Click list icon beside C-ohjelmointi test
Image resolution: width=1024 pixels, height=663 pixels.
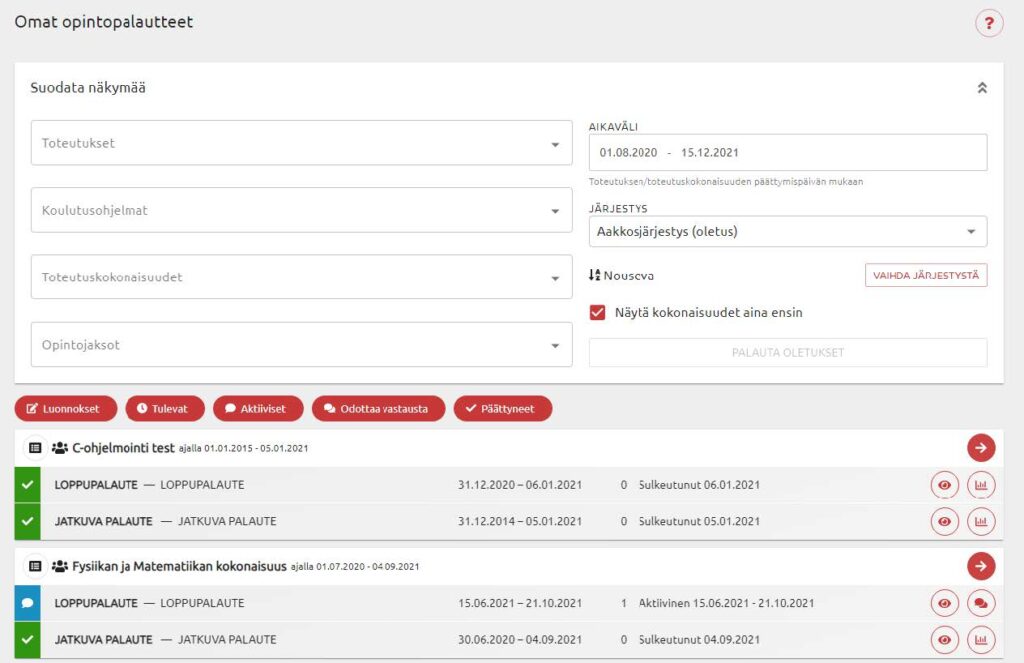pyautogui.click(x=35, y=448)
